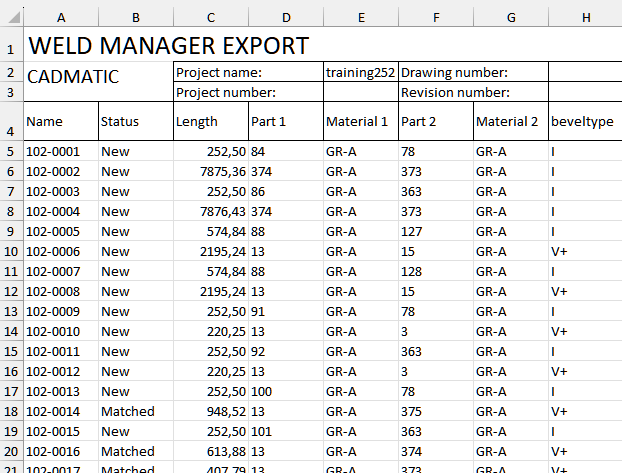The width and height of the screenshot is (622, 473).
Task: Click row 10 header number
Action: [10, 251]
